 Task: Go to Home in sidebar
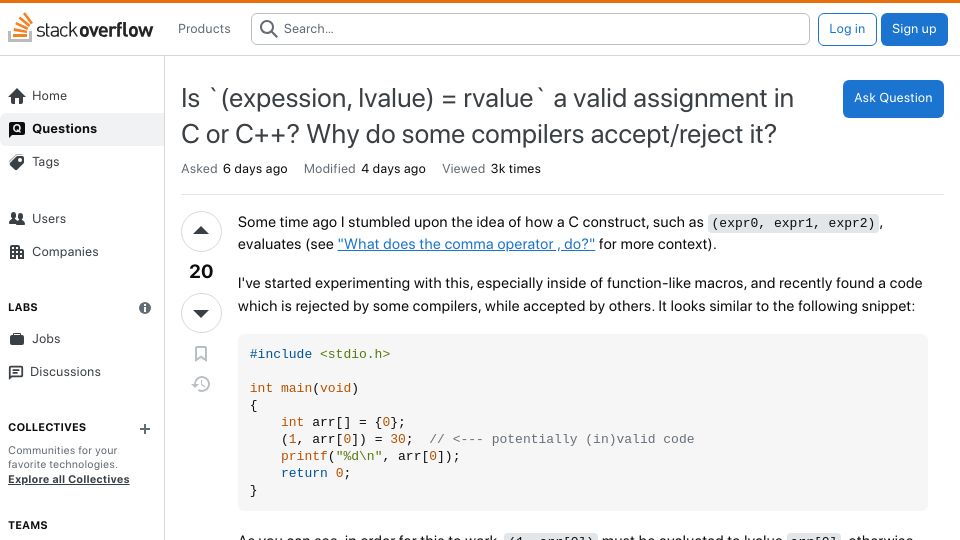[82, 96]
